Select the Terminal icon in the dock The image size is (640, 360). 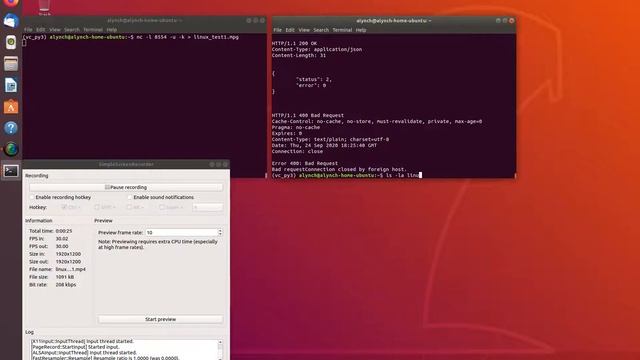pos(11,171)
